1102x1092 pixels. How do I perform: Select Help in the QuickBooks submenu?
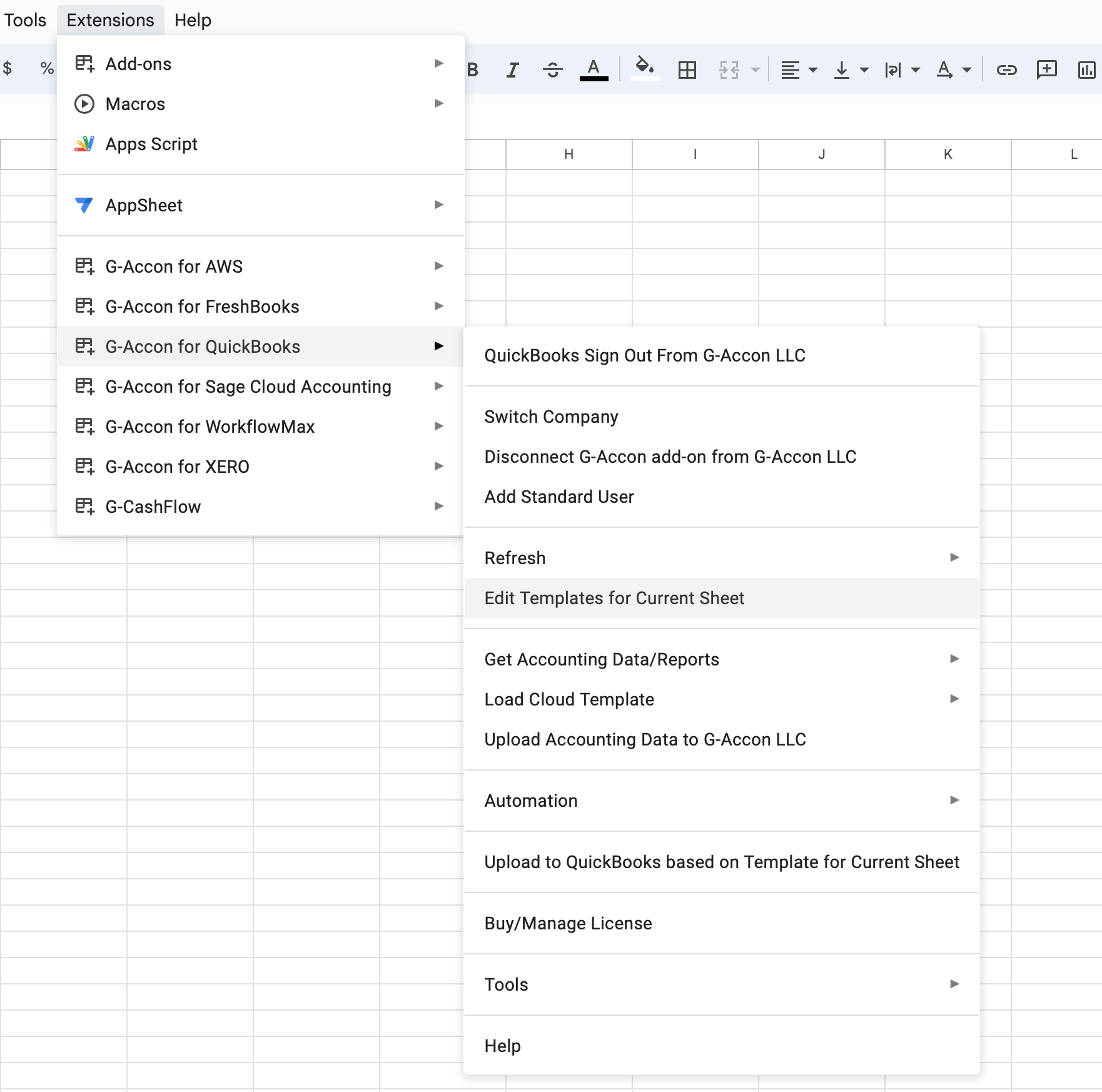tap(722, 1046)
